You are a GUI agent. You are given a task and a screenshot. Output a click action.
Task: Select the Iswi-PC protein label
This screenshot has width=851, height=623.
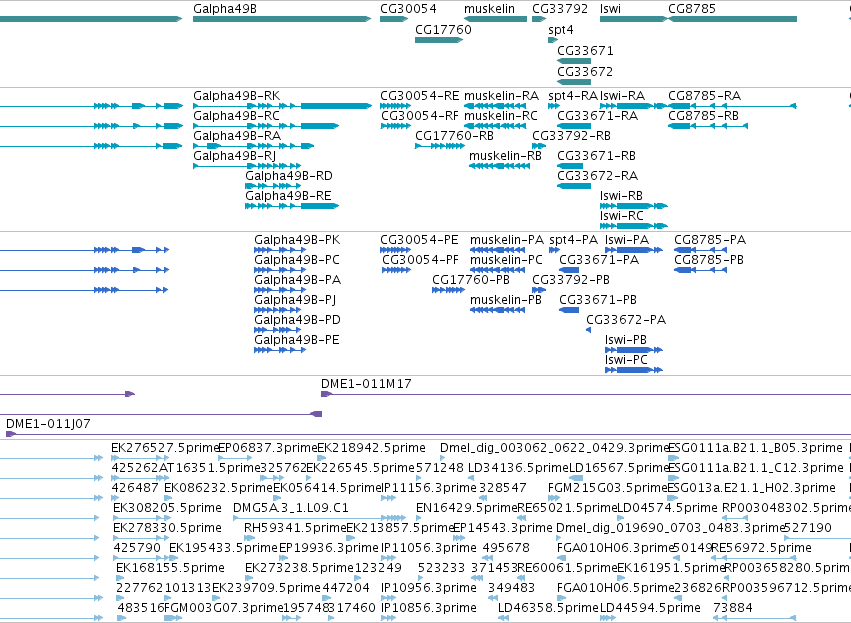(626, 360)
